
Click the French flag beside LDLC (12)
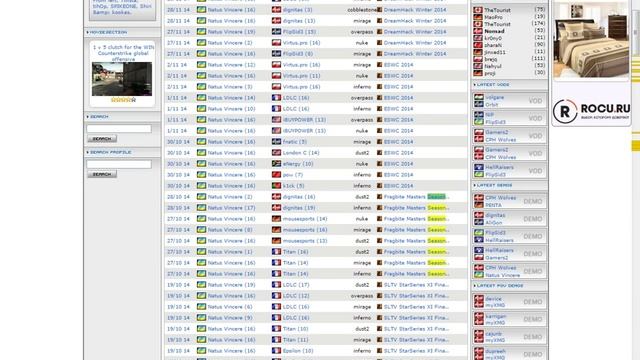coord(276,296)
